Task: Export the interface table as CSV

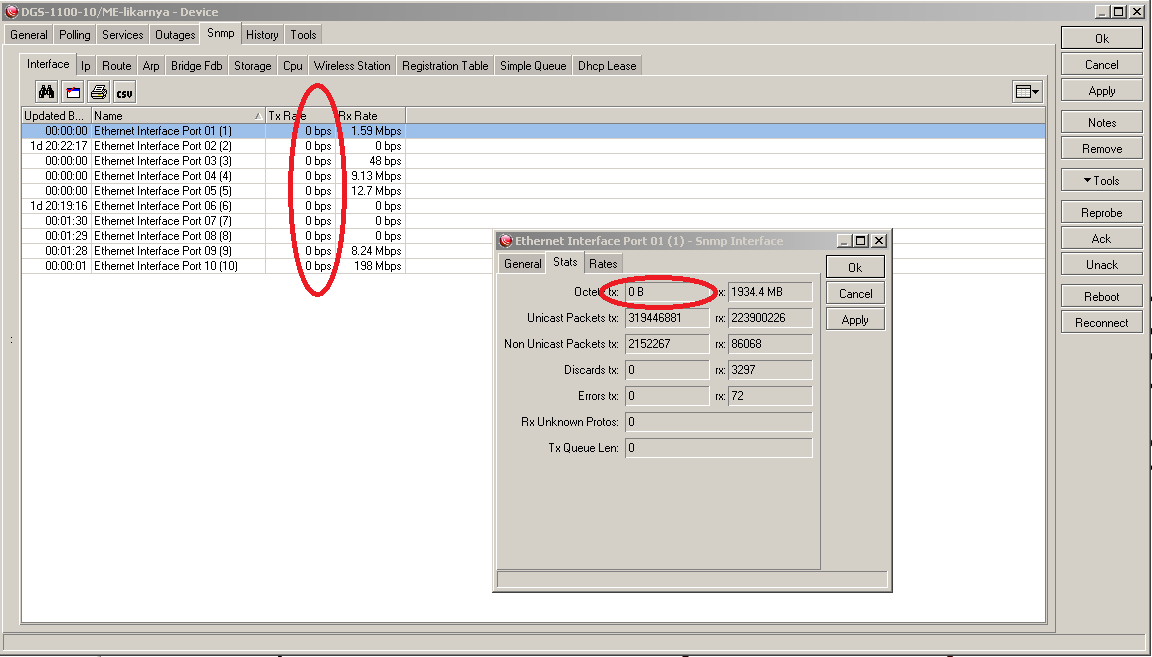Action: [x=124, y=93]
